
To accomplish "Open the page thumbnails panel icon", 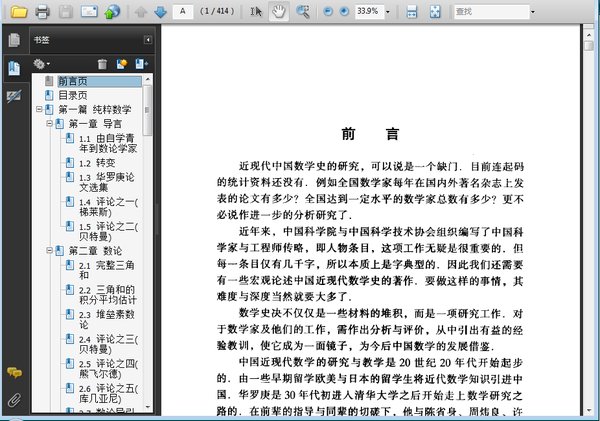I will tap(14, 40).
